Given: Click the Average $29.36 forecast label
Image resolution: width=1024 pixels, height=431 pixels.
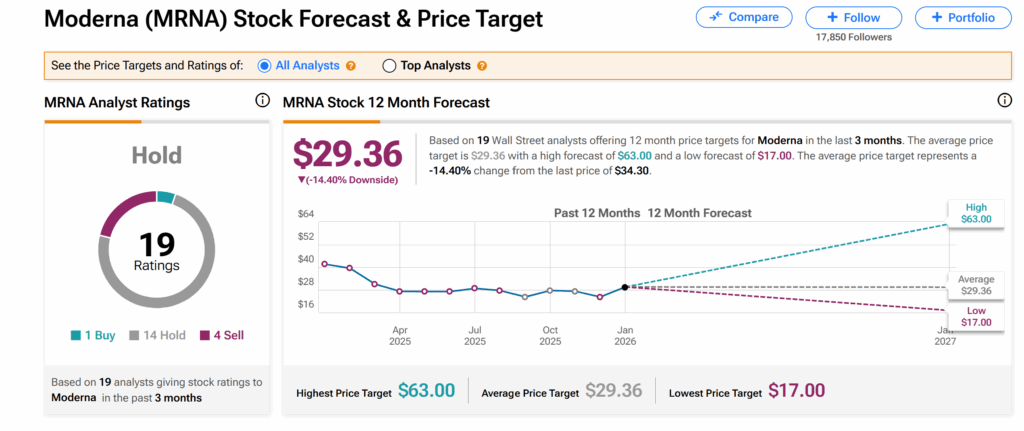Looking at the screenshot, I should (975, 285).
